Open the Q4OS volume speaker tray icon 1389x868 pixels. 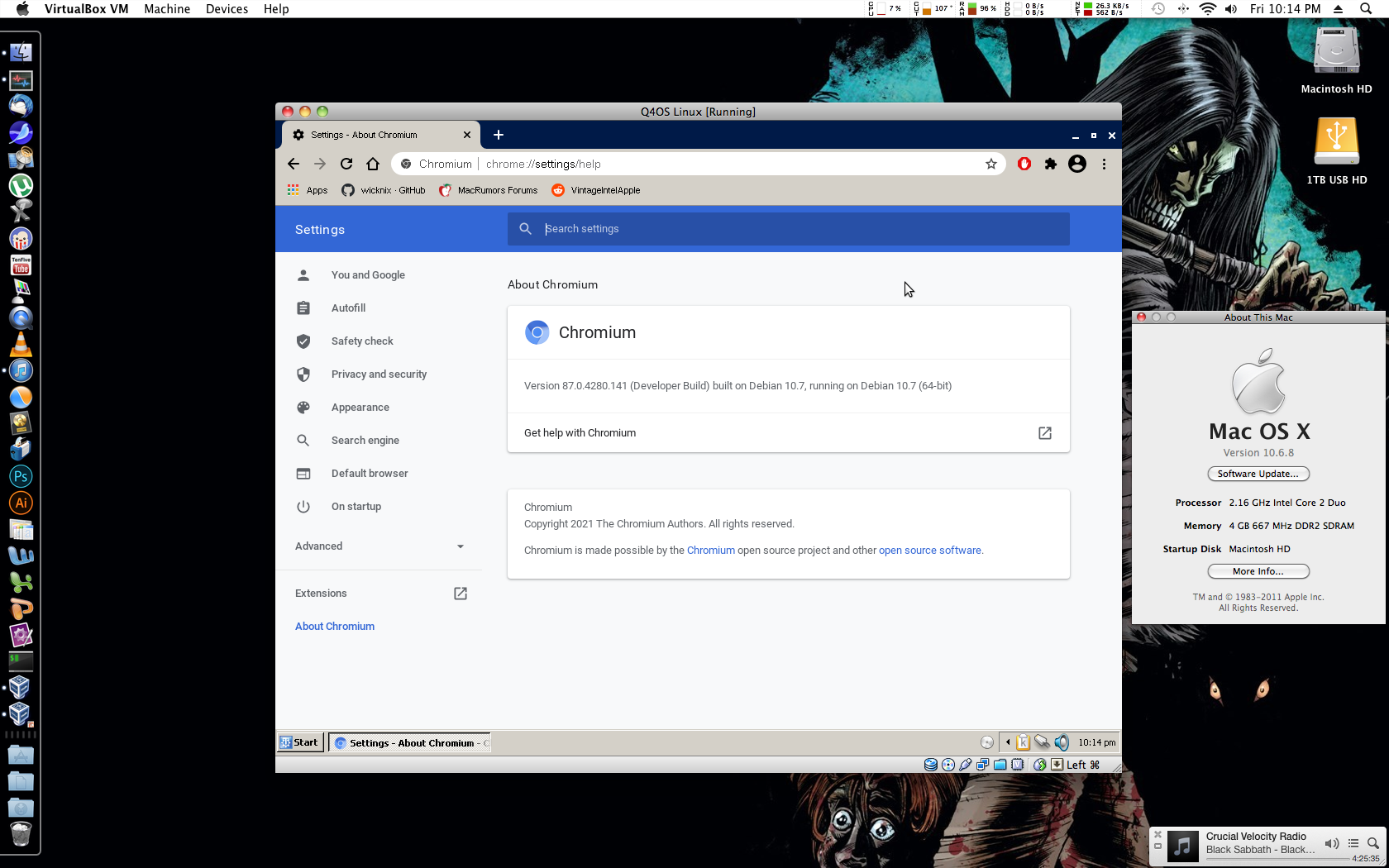1062,742
